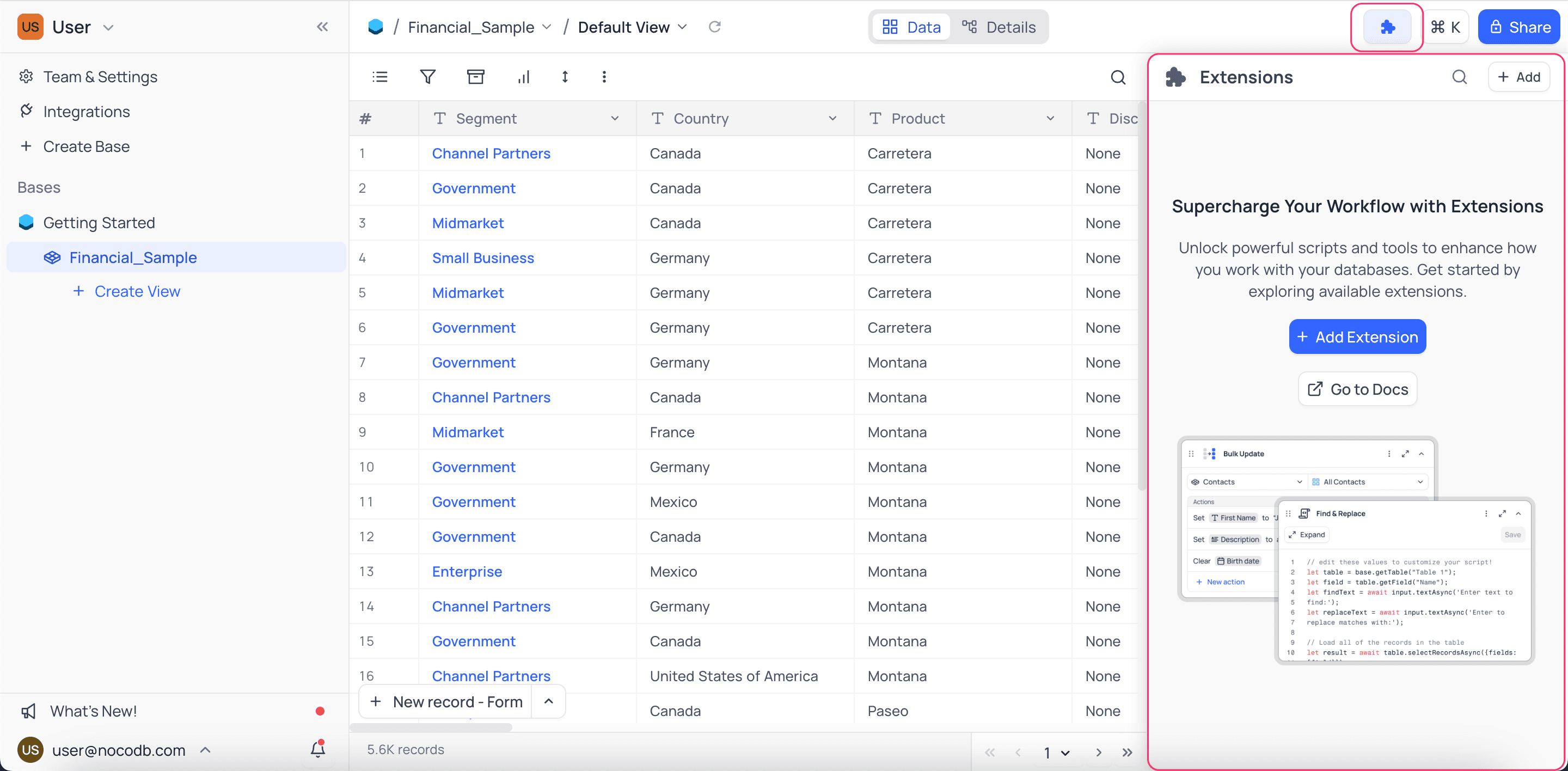Click the Add Extension button
1568x771 pixels.
coord(1357,336)
